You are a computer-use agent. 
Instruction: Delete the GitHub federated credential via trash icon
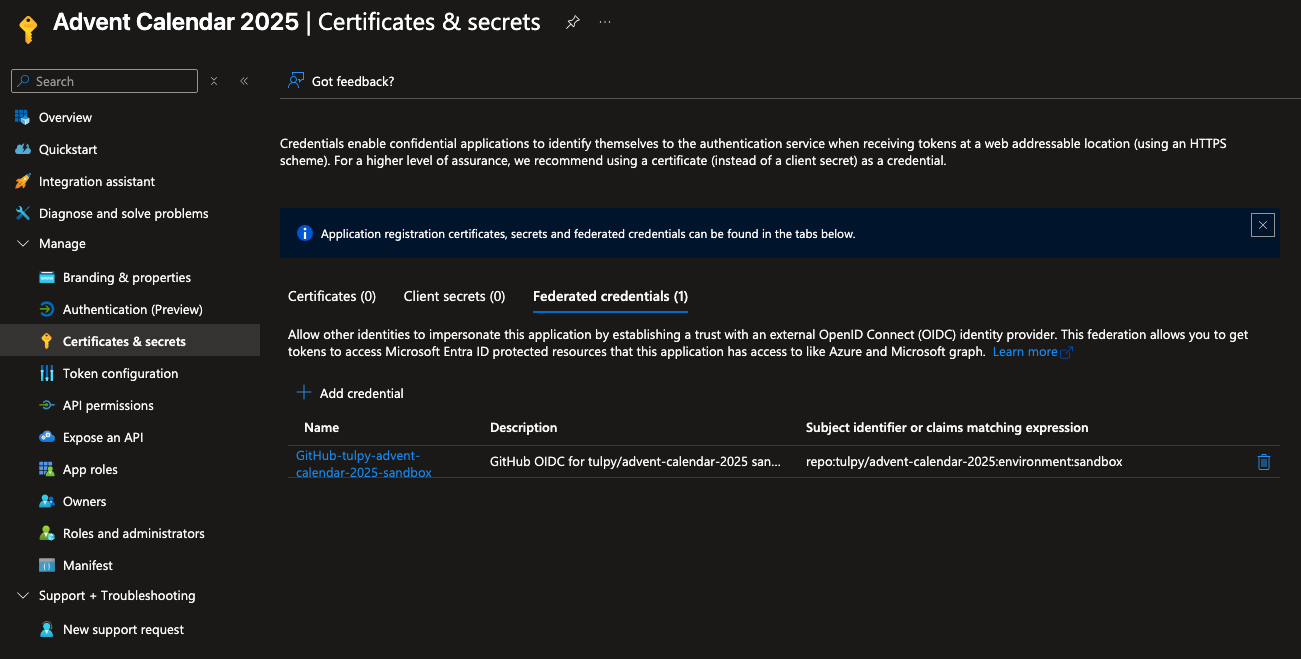(1263, 462)
